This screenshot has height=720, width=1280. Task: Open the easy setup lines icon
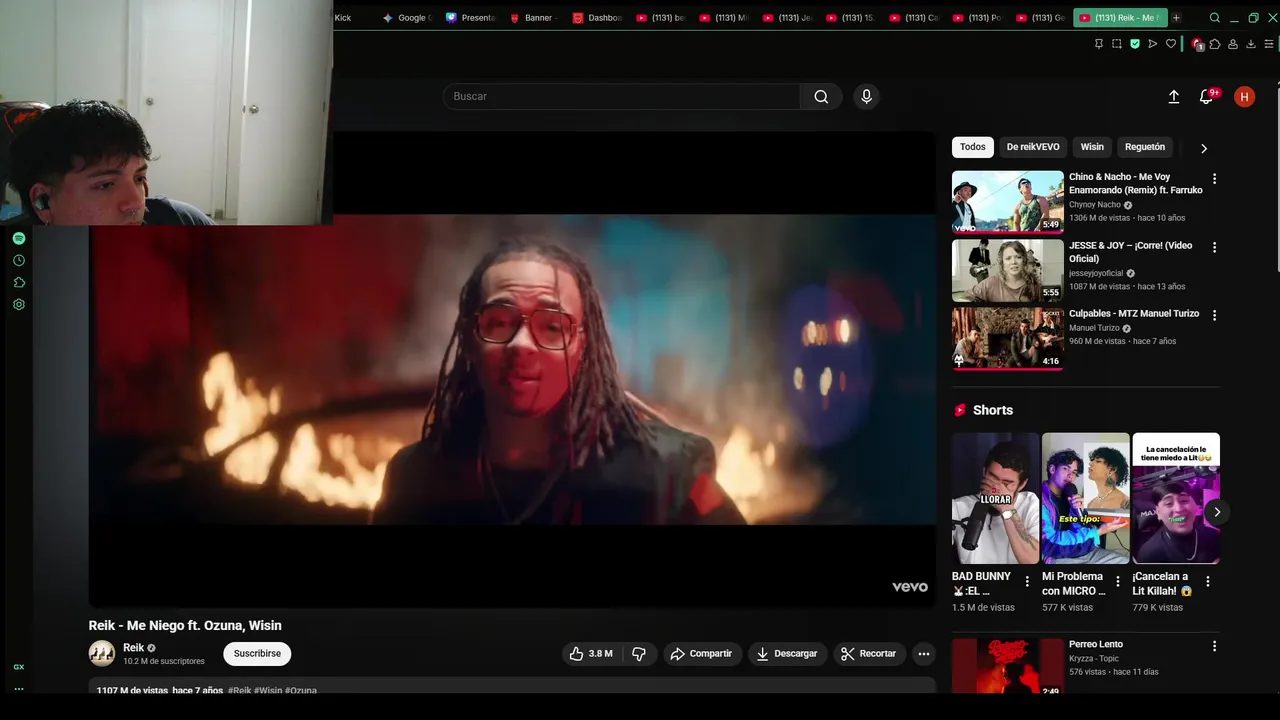1269,44
